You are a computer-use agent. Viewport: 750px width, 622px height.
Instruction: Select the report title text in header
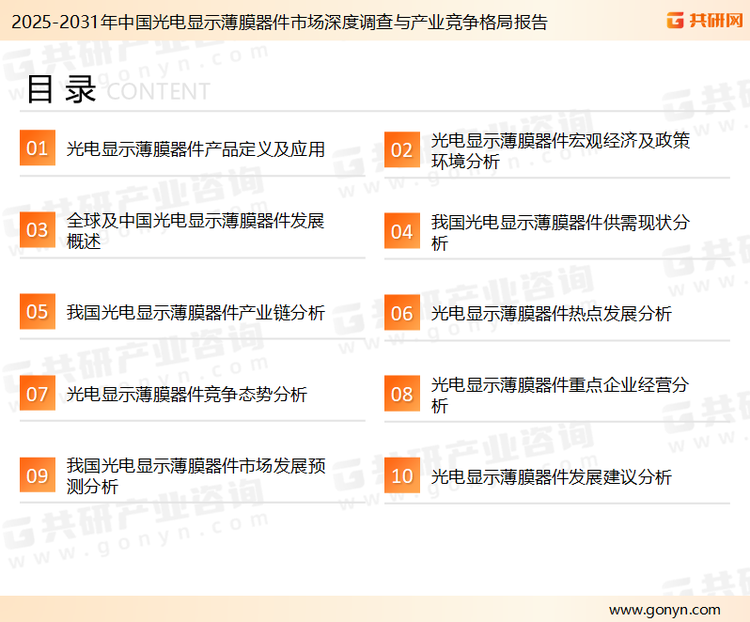point(279,22)
